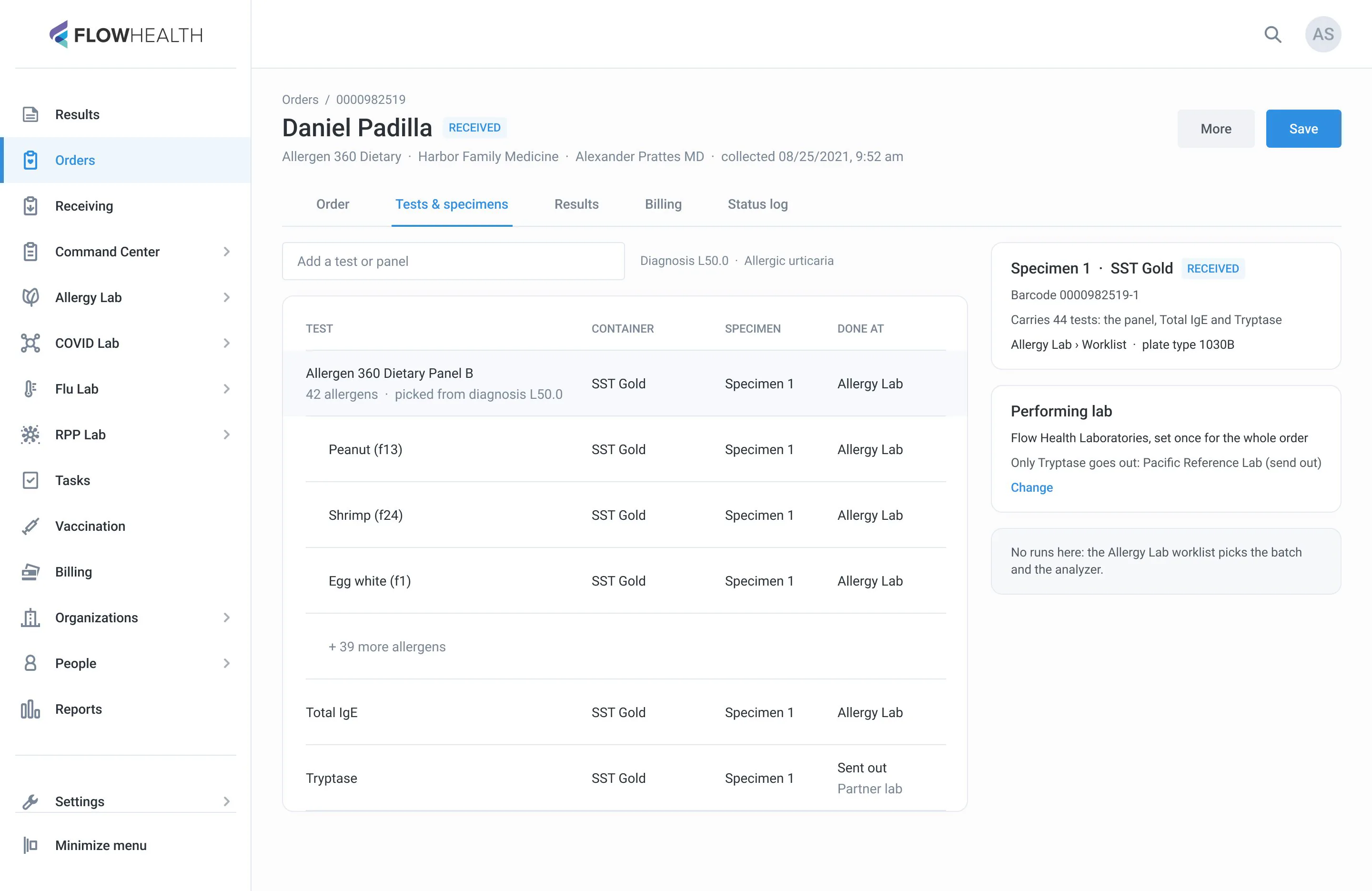This screenshot has height=891, width=1372.
Task: Click the Tasks checkbox icon
Action: pyautogui.click(x=30, y=480)
